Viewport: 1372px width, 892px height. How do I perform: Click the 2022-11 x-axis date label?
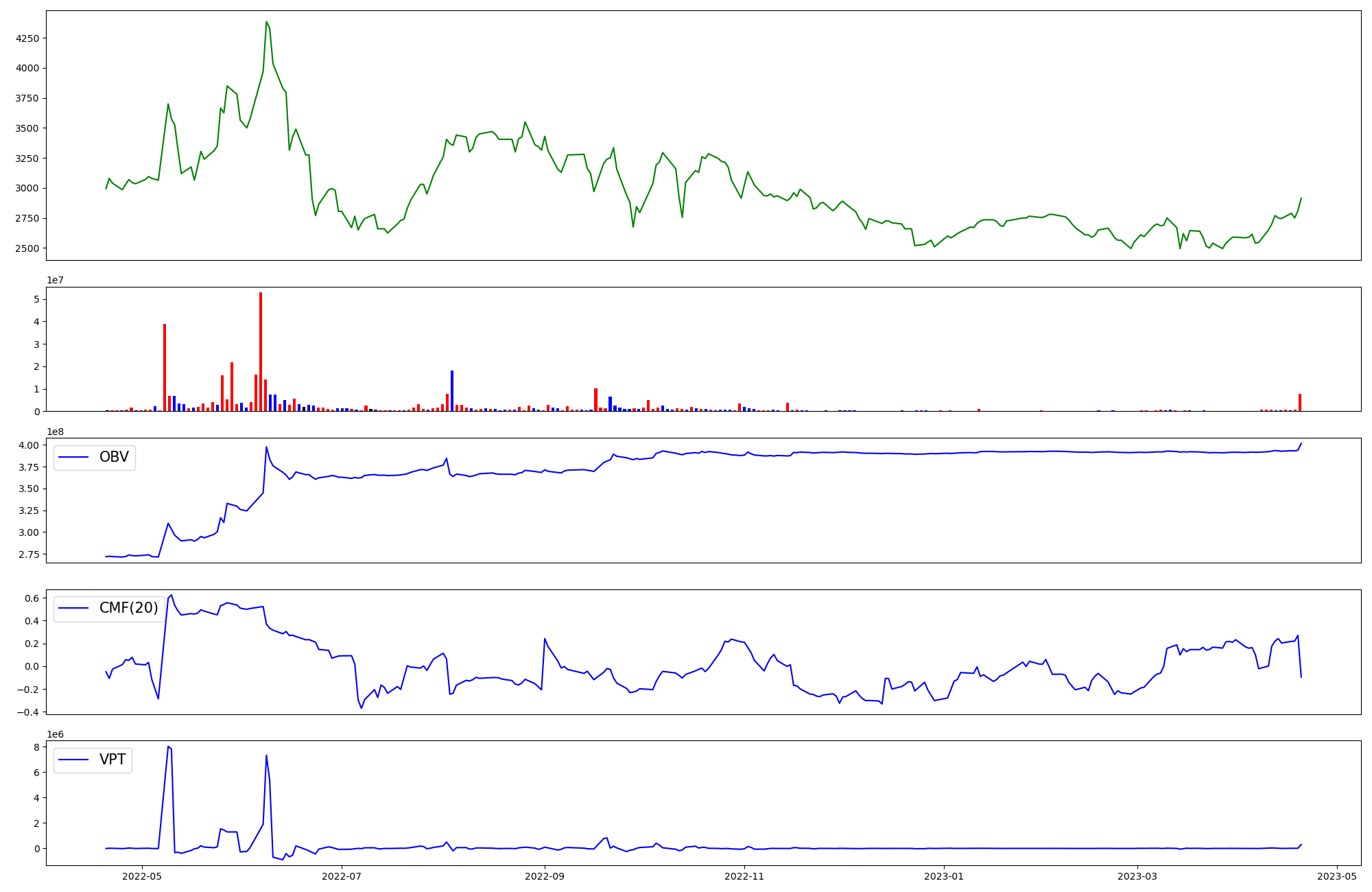744,876
